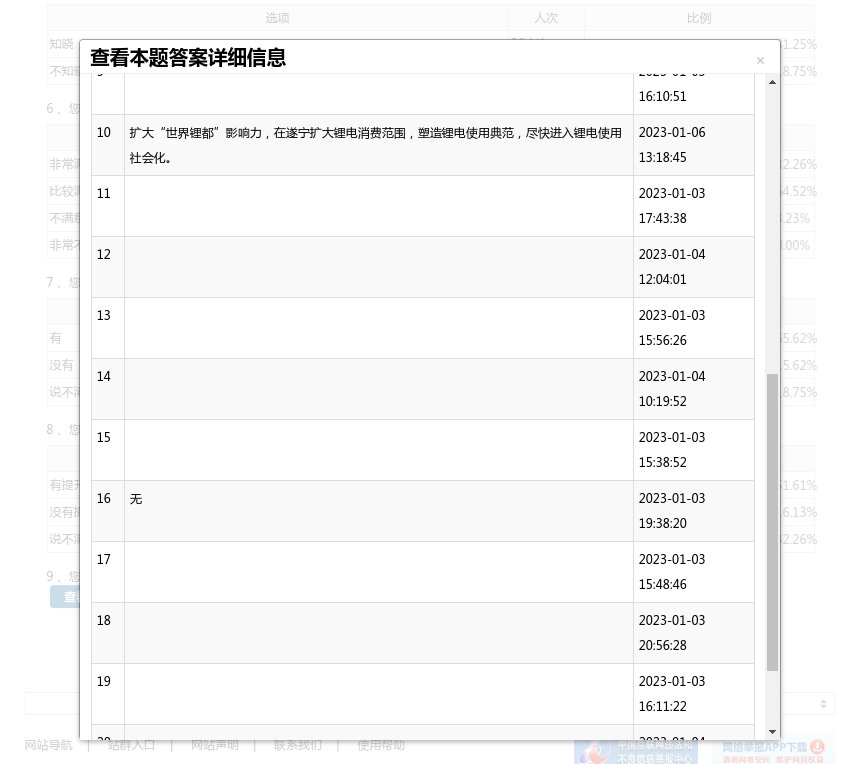Open the 站群入口 footer link
The image size is (843, 764).
pos(131,745)
